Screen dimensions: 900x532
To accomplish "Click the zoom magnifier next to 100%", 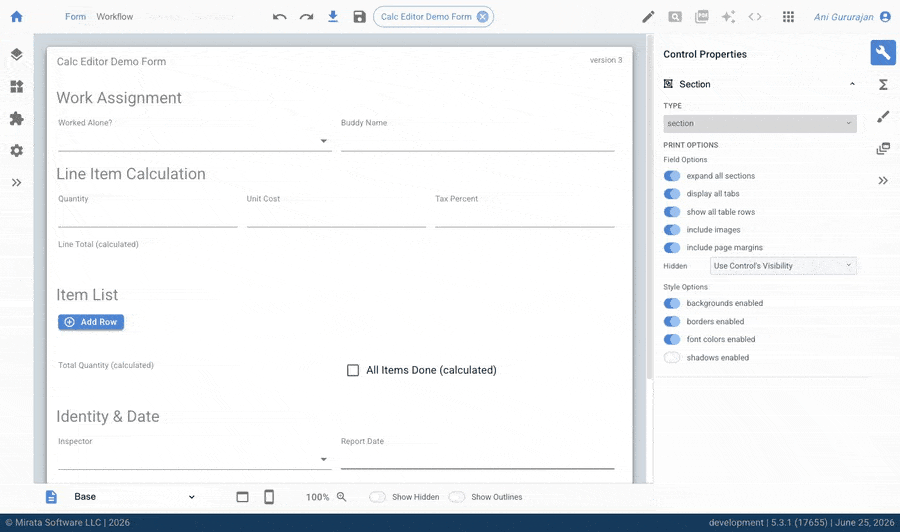I will pyautogui.click(x=342, y=496).
